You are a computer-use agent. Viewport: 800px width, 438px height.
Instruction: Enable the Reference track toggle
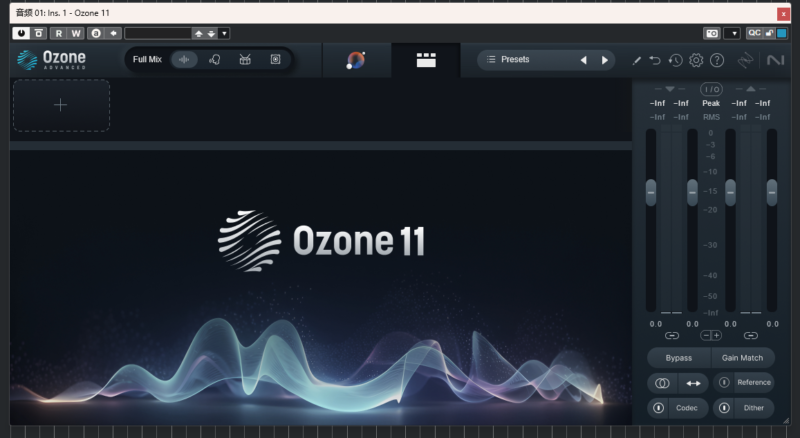tap(723, 382)
